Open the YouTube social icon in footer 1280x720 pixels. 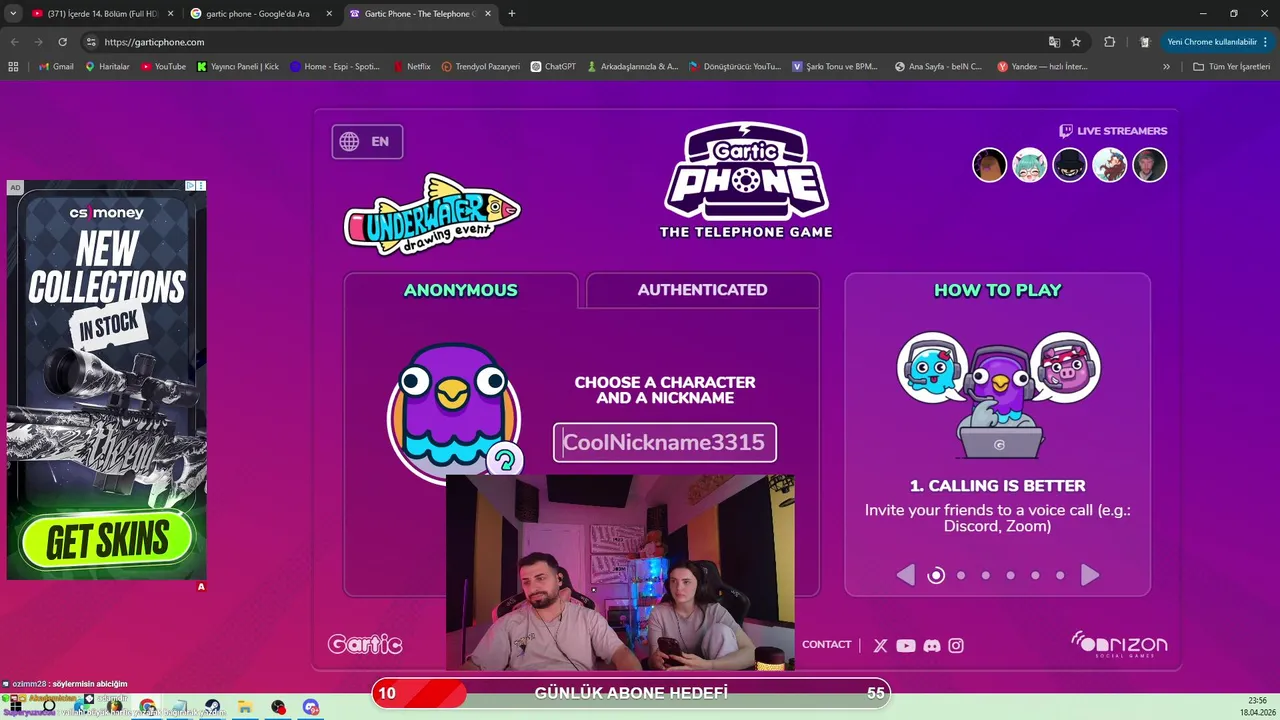coord(906,646)
